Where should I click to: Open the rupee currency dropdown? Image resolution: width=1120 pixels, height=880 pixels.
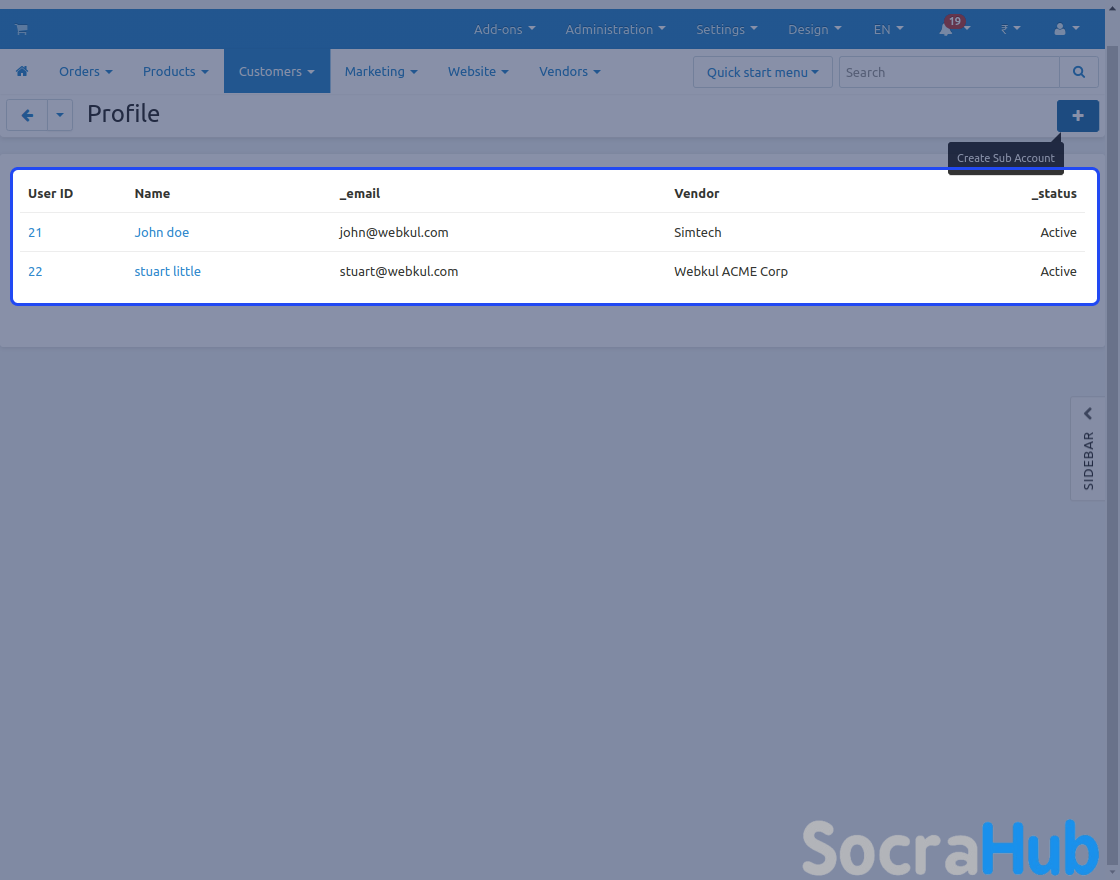click(x=1010, y=30)
